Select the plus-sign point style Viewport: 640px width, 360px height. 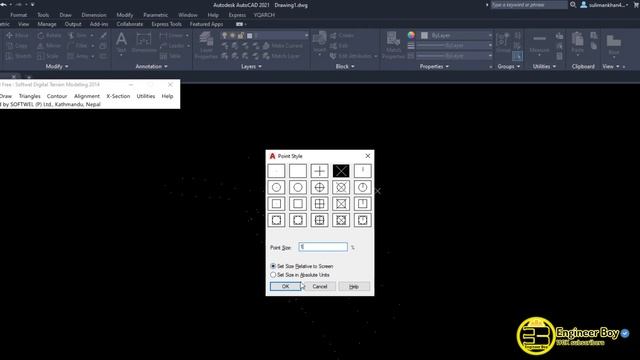(320, 171)
